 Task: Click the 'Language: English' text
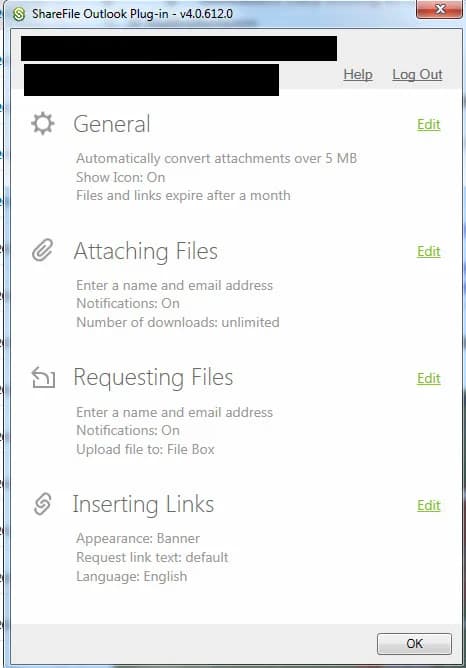coord(132,576)
